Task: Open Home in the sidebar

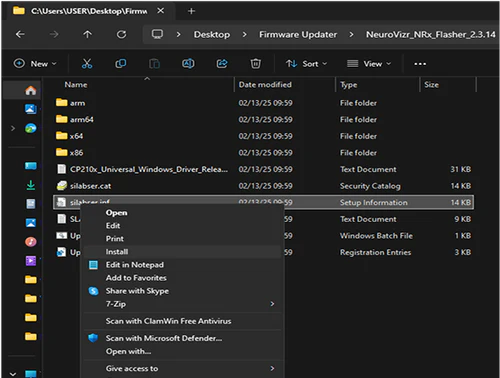Action: (31, 90)
